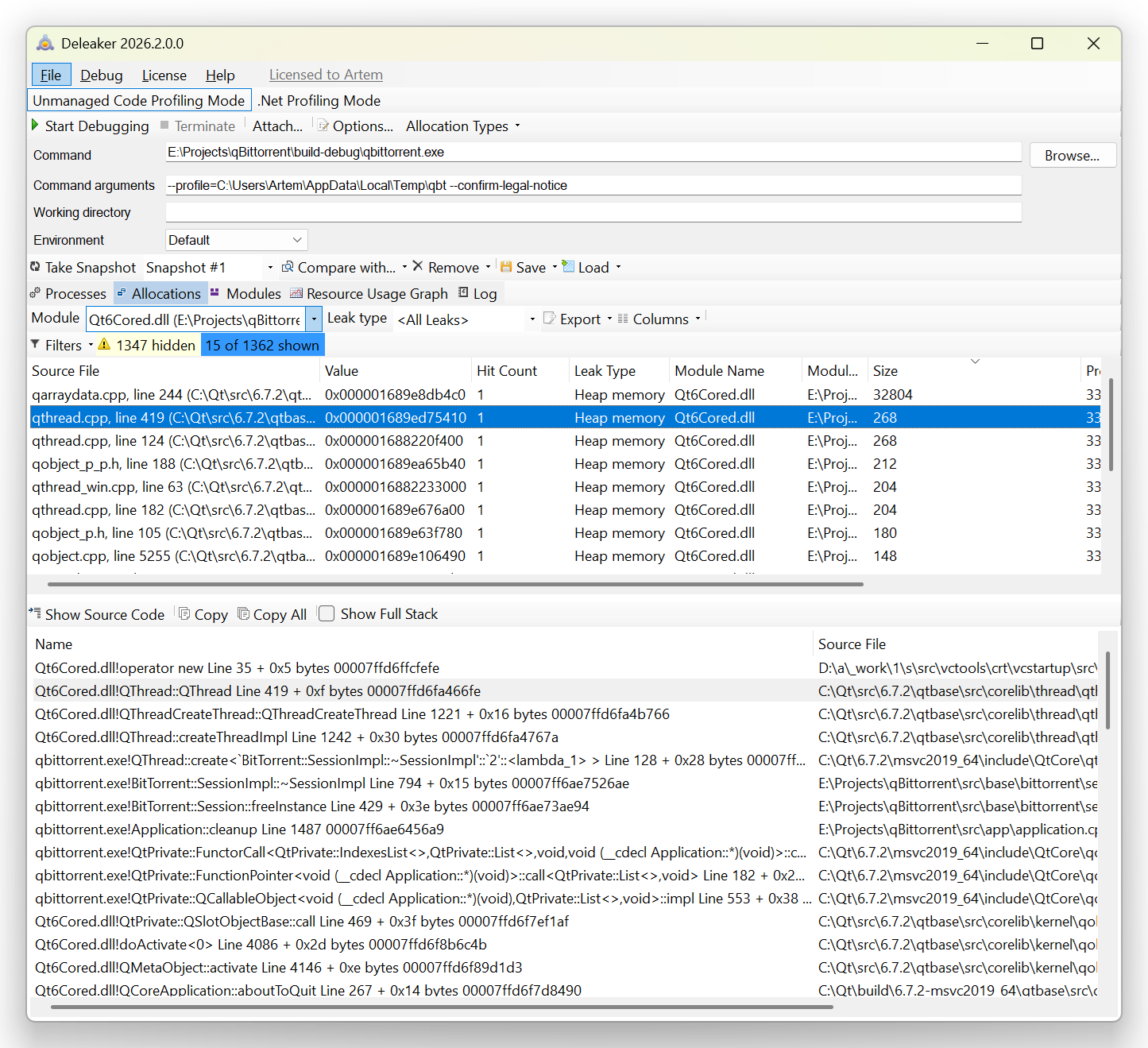Viewport: 1148px width, 1048px height.
Task: Open the Module combo box dropdown arrow
Action: (314, 319)
